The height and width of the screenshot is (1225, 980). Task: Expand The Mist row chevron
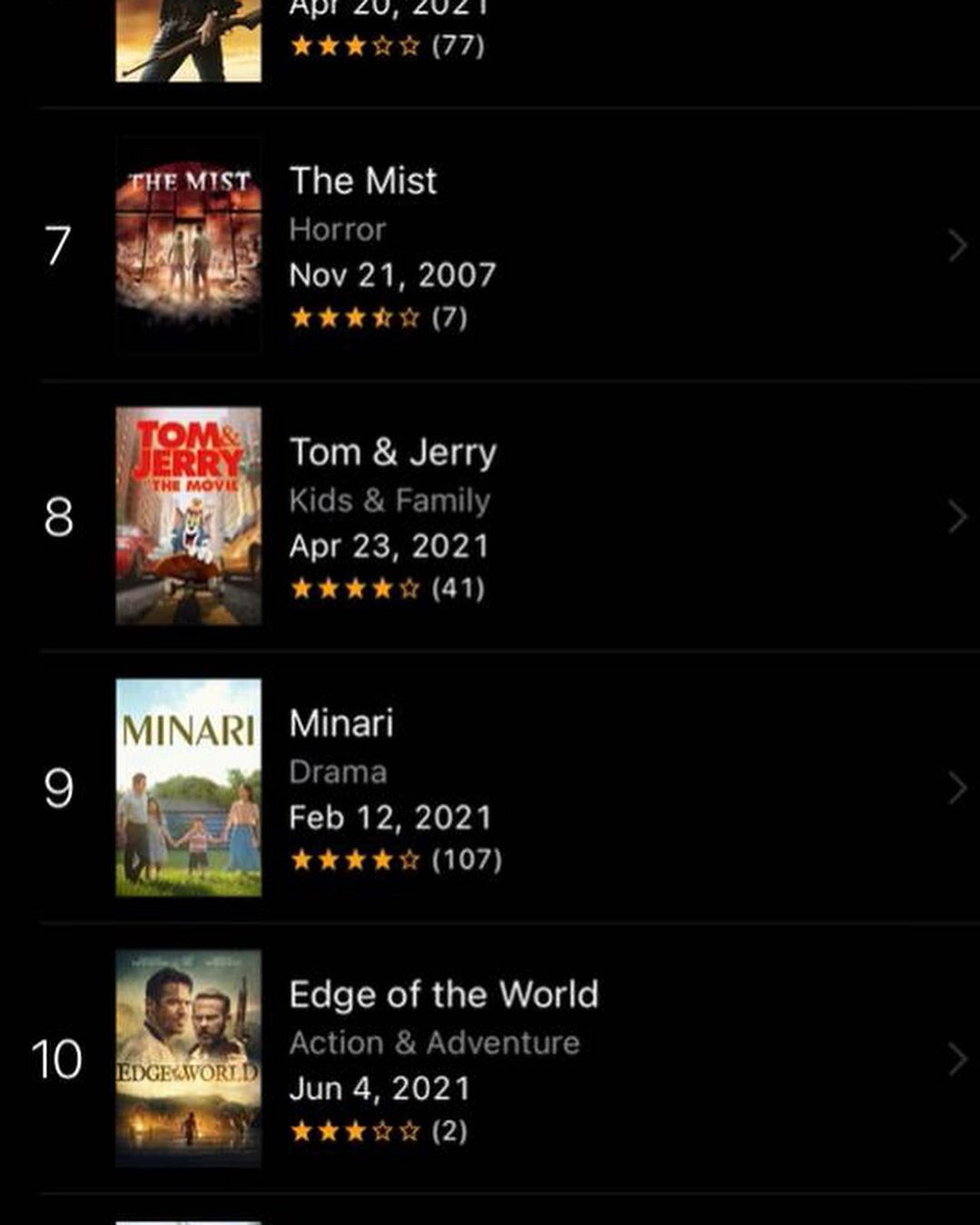click(957, 245)
